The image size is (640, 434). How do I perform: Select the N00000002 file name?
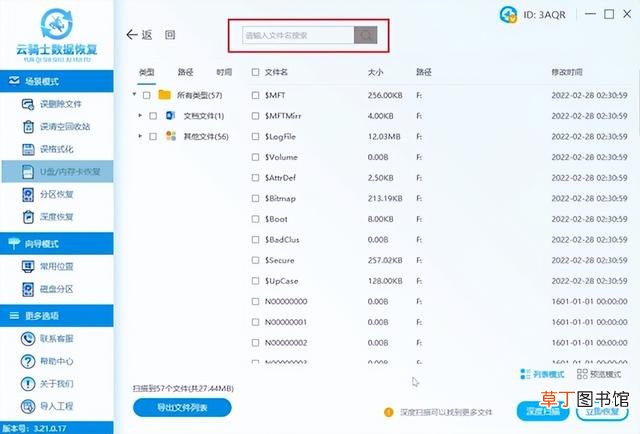pos(286,343)
